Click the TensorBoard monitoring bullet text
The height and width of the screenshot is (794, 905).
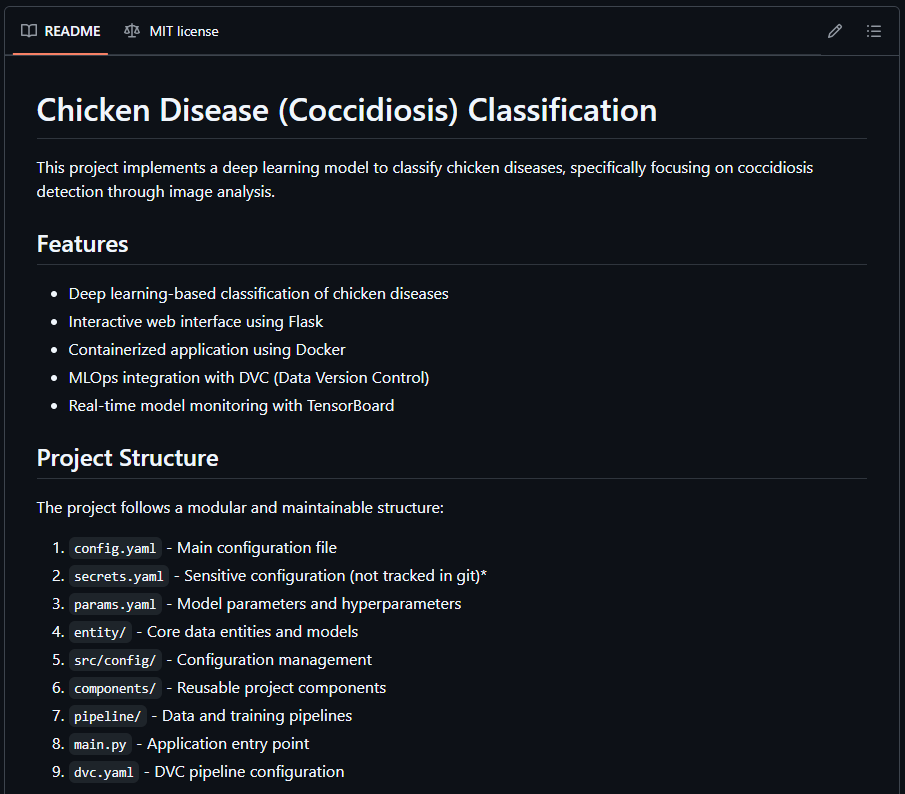click(231, 406)
